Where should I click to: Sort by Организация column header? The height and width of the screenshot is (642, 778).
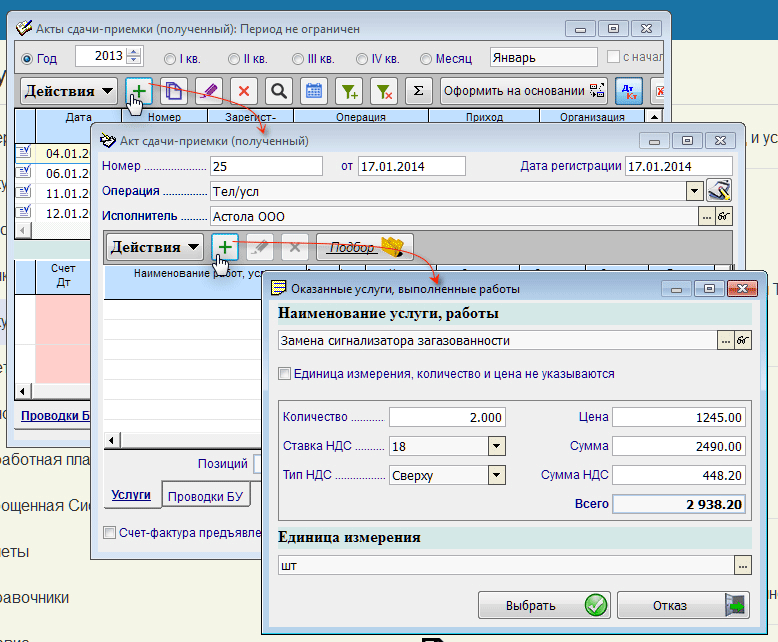(x=592, y=117)
